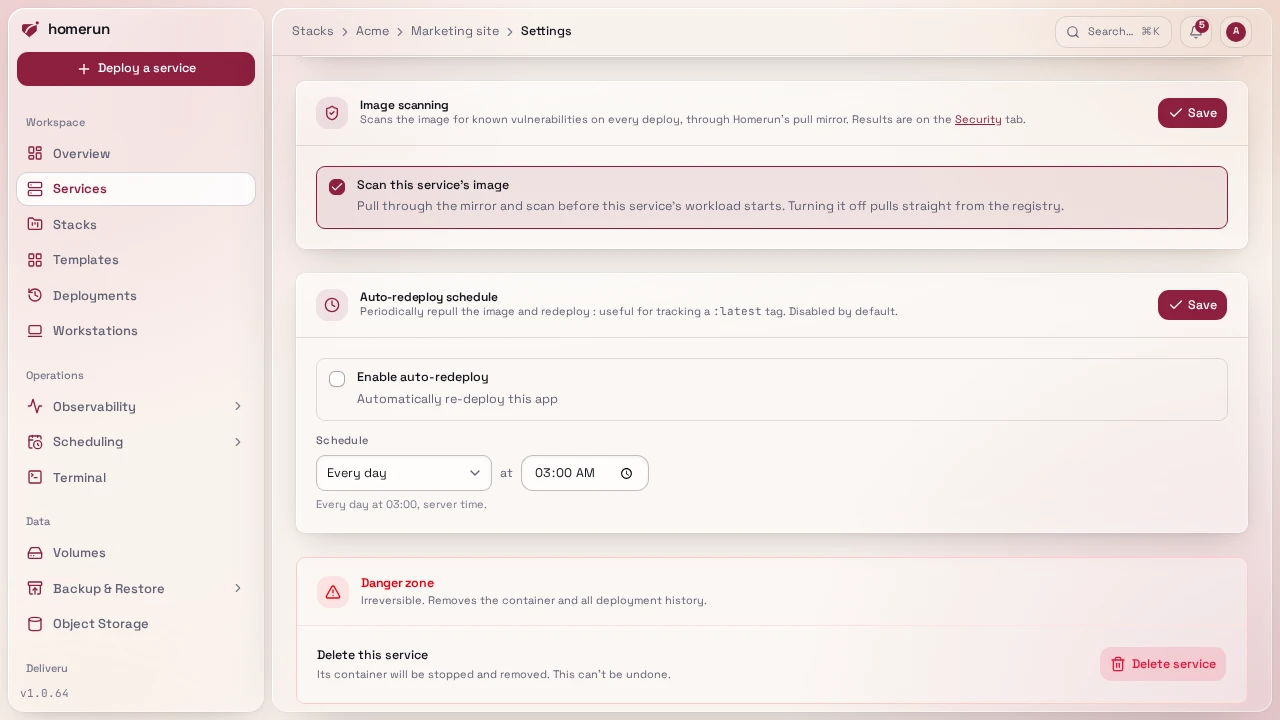The image size is (1280, 720).
Task: Open Object Storage menu item
Action: click(x=136, y=624)
